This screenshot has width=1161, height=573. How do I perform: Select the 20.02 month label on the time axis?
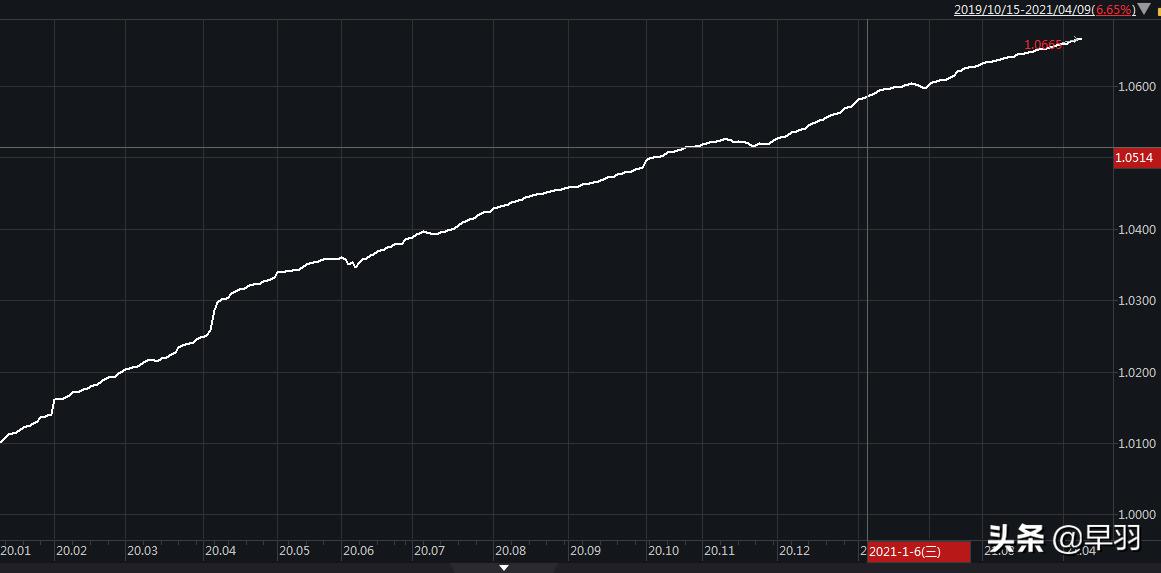72,551
